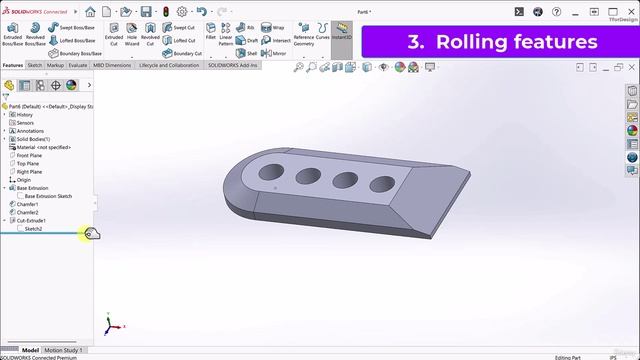Open DimXpertManager crosshair tab icon
Viewport: 640px width, 360px height.
pos(56,85)
